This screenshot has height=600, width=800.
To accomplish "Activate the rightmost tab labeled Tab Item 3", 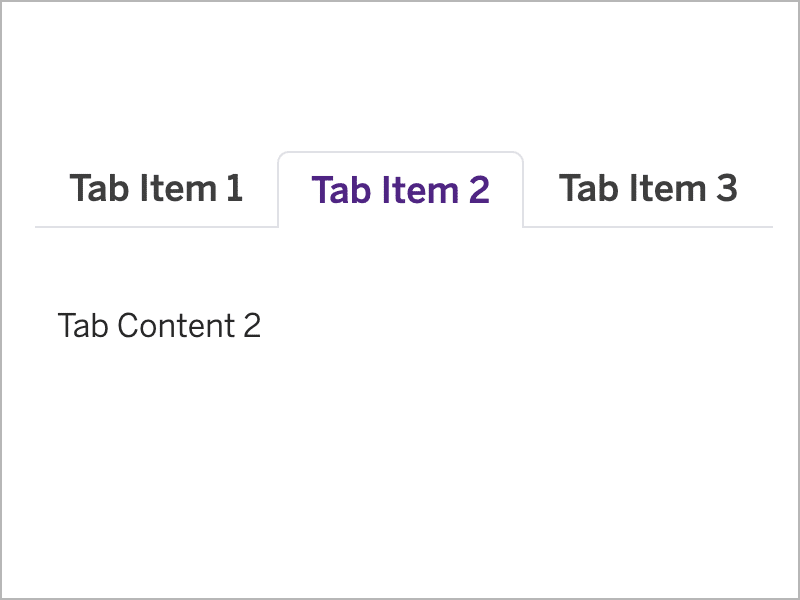I will 647,188.
